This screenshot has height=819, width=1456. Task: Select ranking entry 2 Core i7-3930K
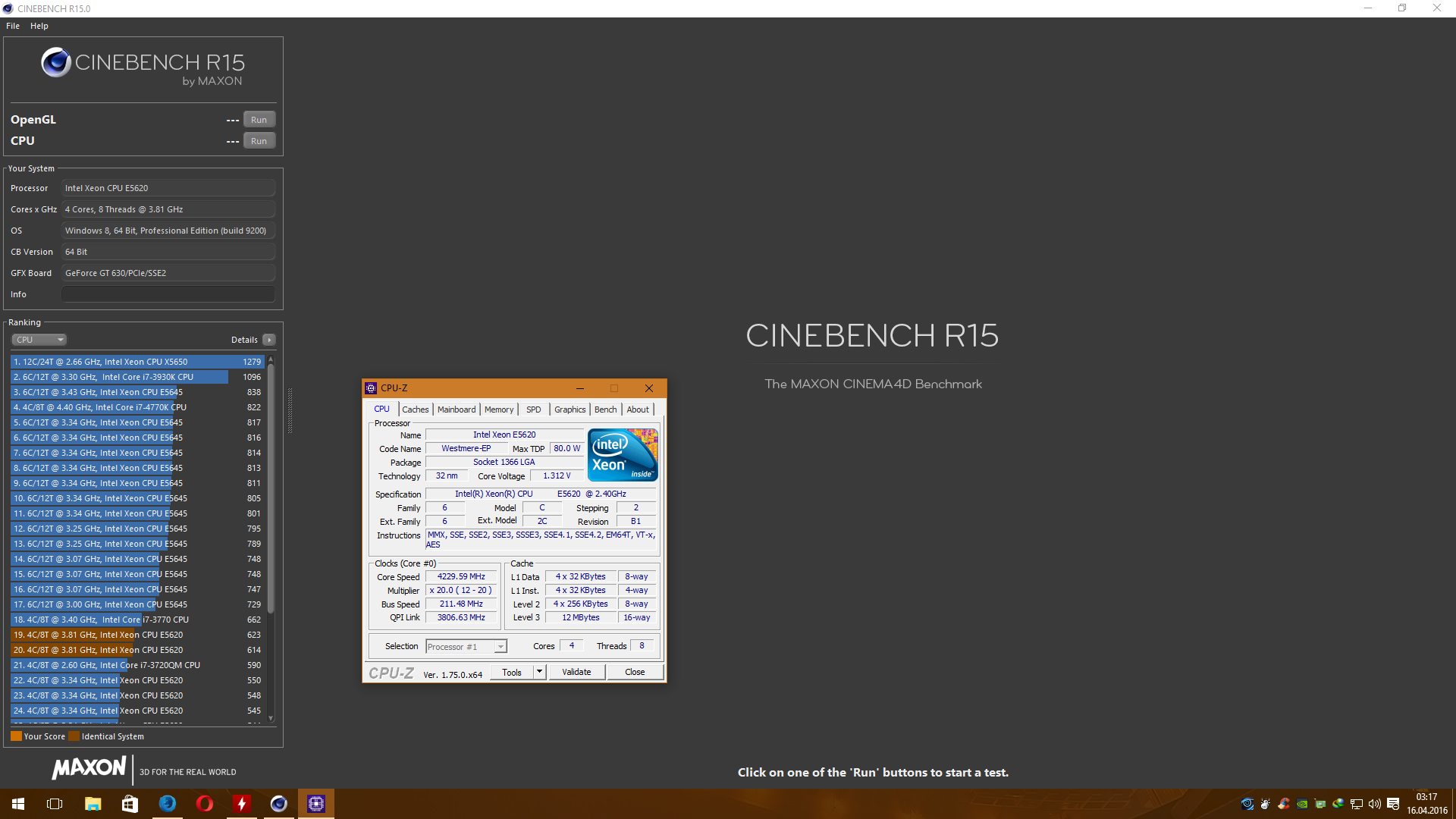(137, 377)
